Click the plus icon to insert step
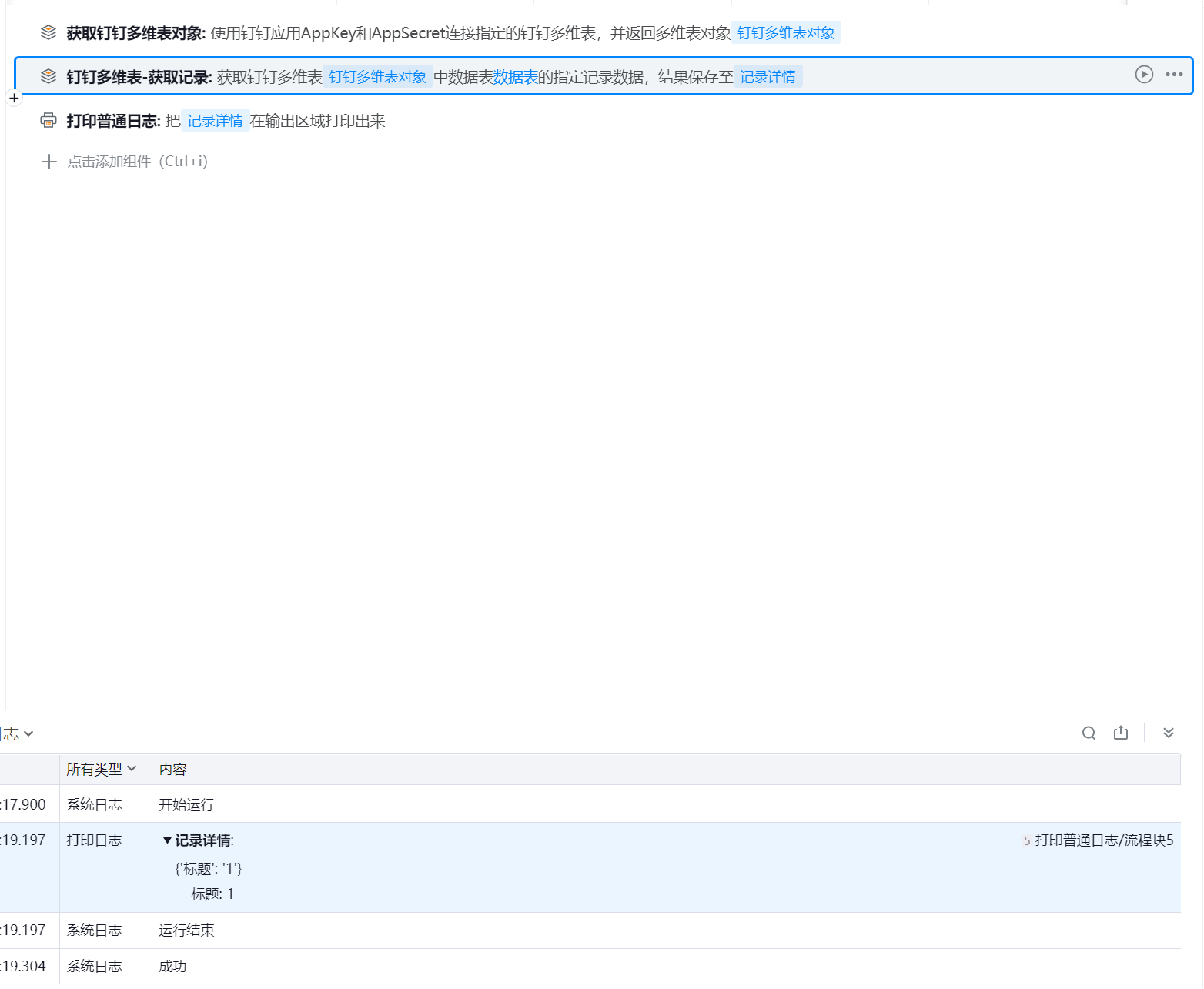This screenshot has width=1204, height=989. pos(14,98)
